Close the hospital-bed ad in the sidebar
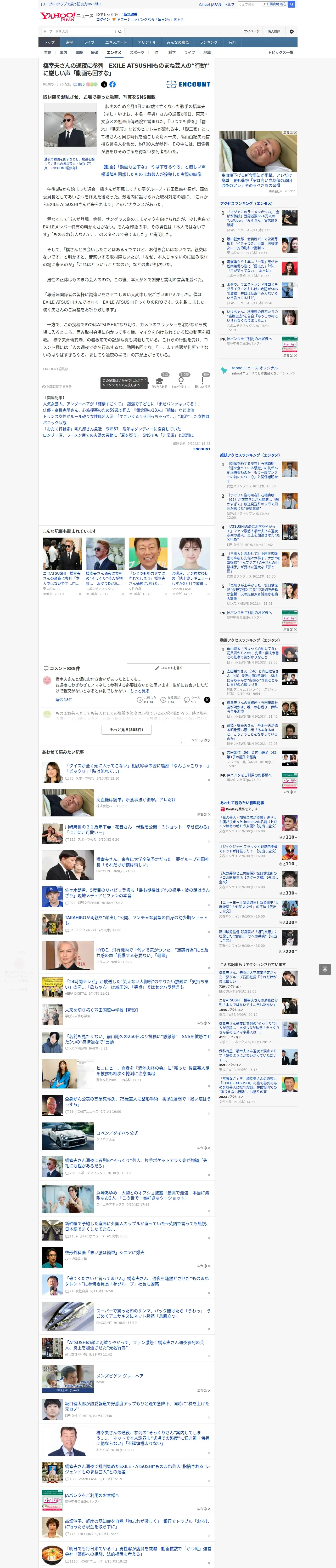336x1568 pixels. click(295, 133)
